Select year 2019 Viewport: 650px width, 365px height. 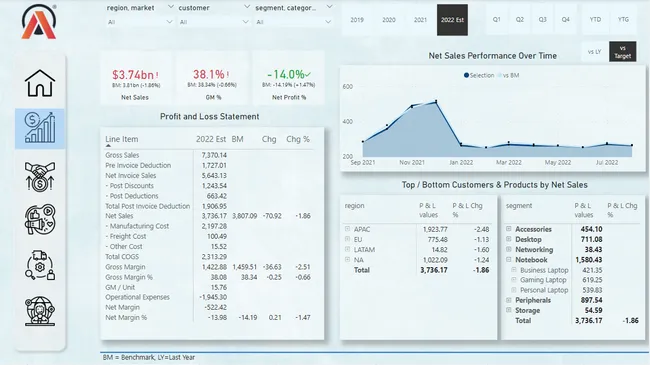[x=357, y=20]
